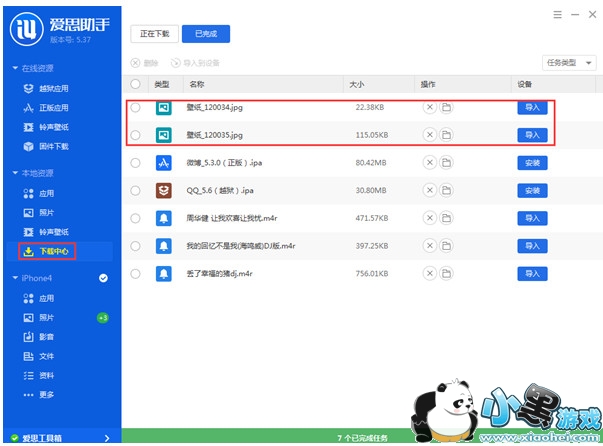The height and width of the screenshot is (446, 603).
Task: Open folder for 壁纸_120034.jpg
Action: click(446, 107)
